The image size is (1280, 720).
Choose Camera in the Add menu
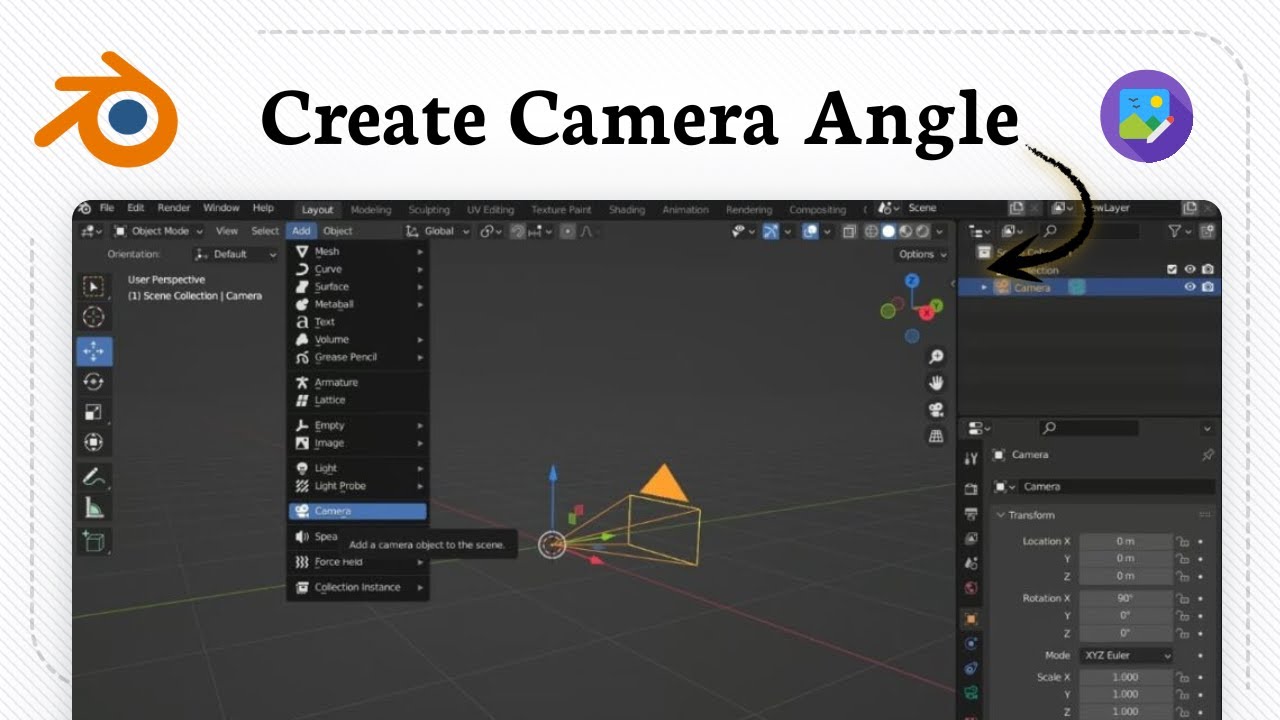click(x=358, y=511)
